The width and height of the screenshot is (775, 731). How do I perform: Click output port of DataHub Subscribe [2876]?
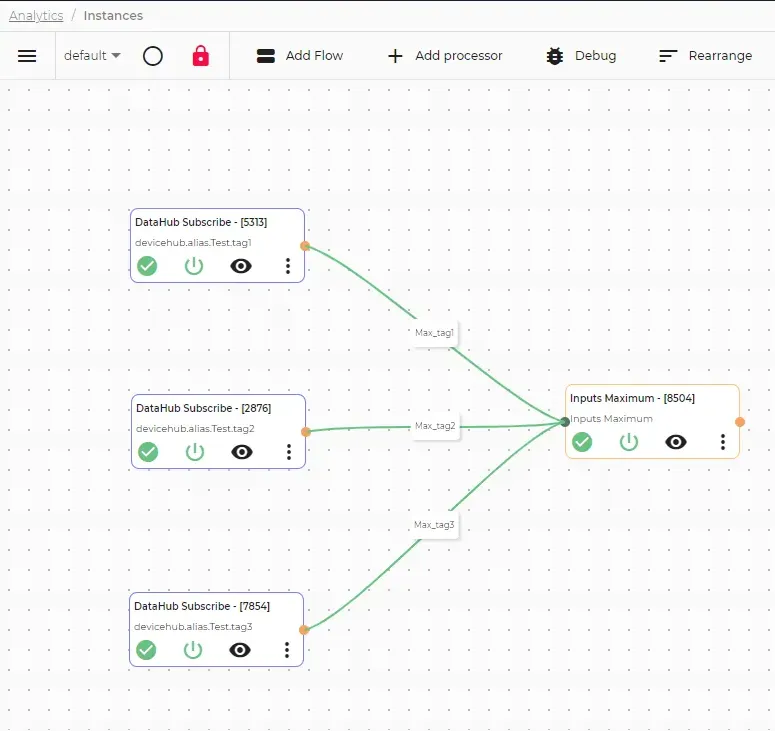coord(306,432)
